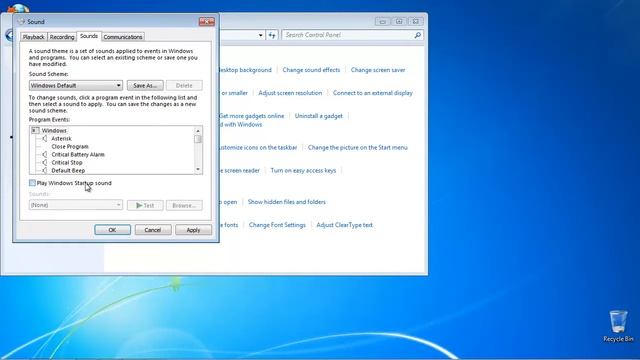The image size is (640, 360).
Task: Toggle Play Windows Startup sound checkbox
Action: coord(32,183)
